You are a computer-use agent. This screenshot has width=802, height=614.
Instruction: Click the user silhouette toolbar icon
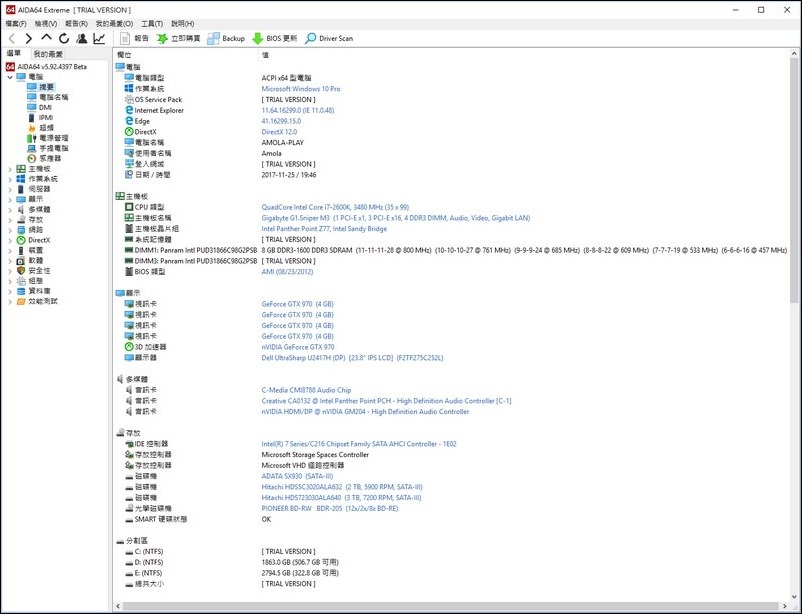(81, 38)
